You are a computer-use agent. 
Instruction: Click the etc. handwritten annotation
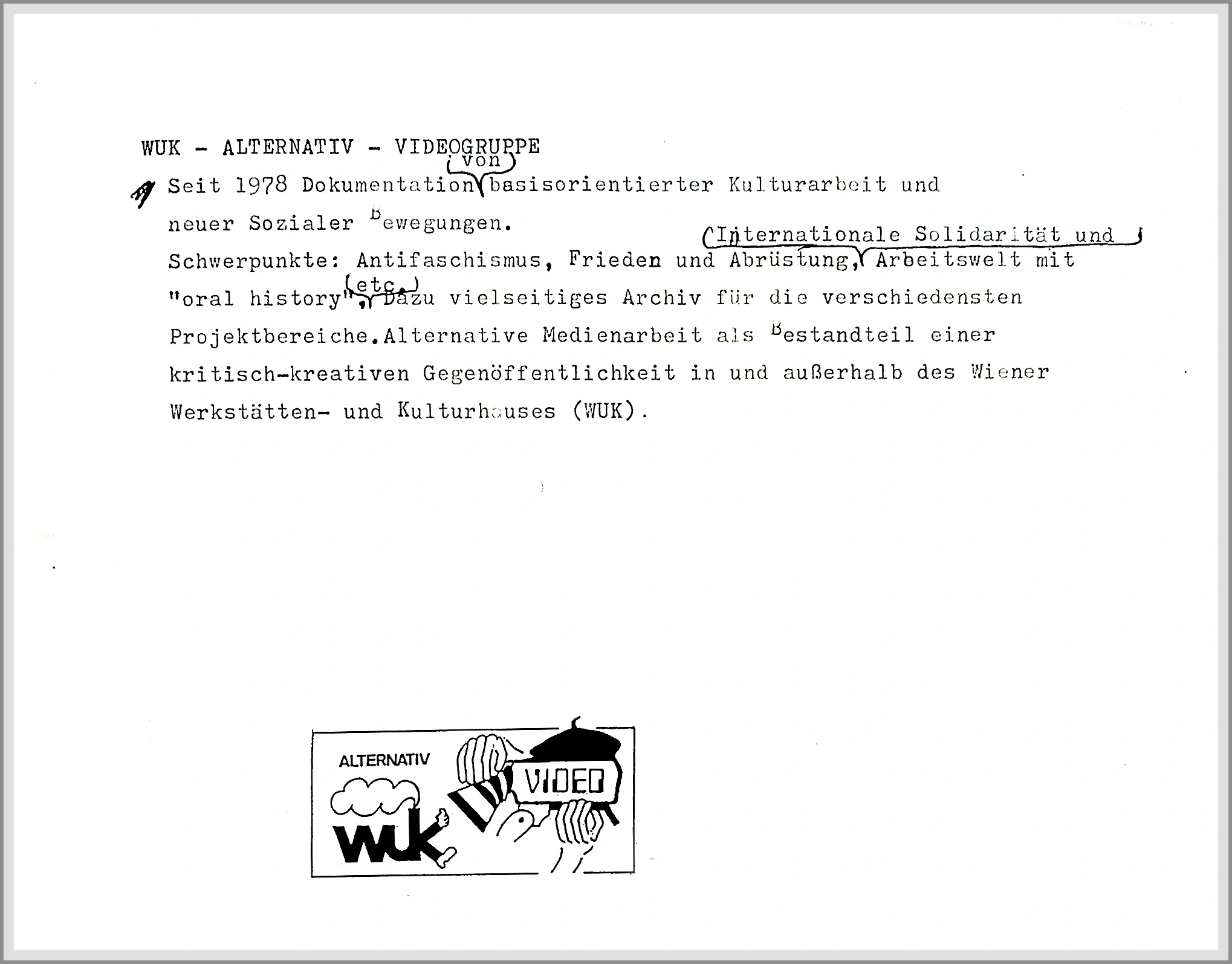point(369,291)
